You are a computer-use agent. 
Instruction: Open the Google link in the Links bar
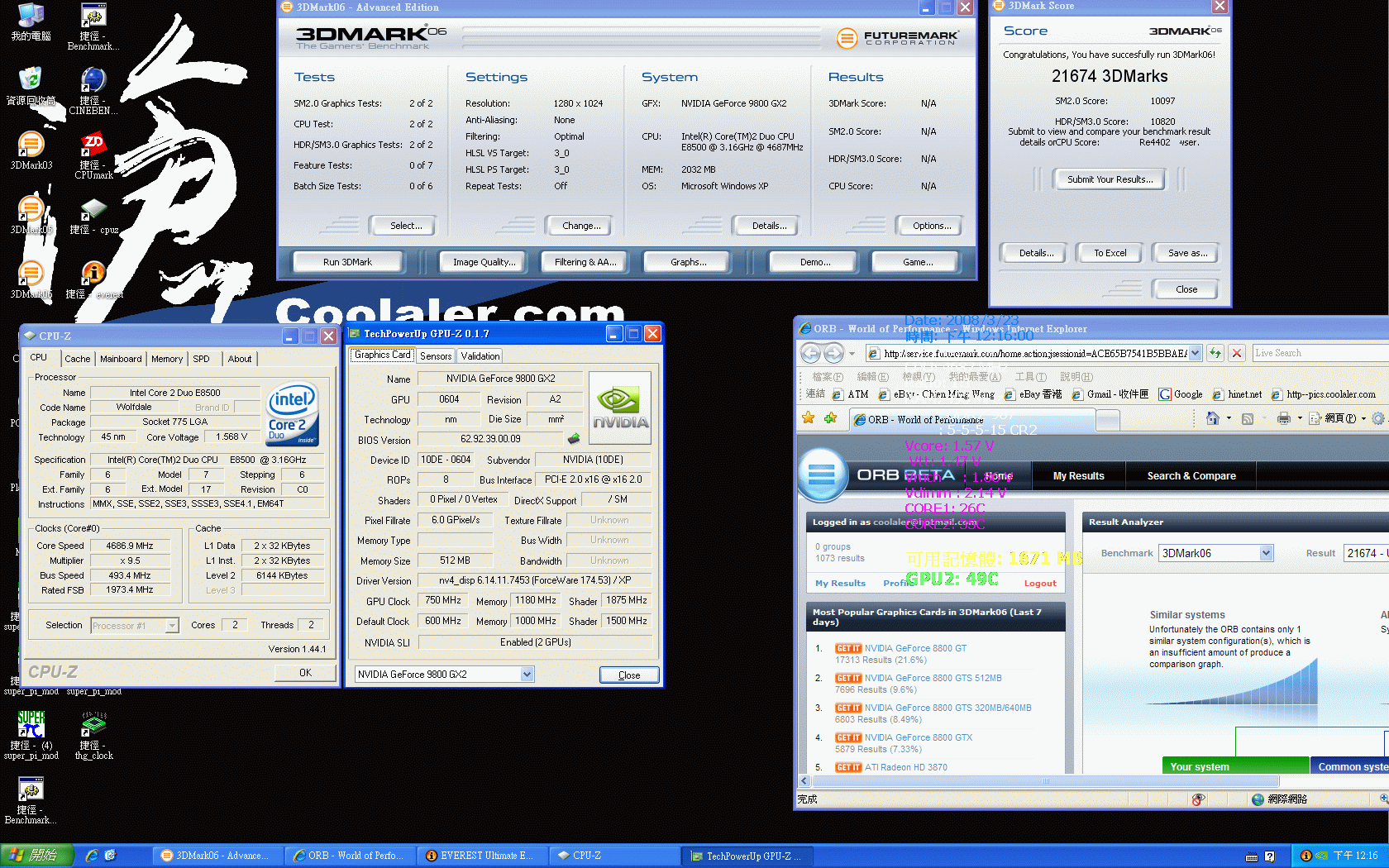(x=1181, y=394)
